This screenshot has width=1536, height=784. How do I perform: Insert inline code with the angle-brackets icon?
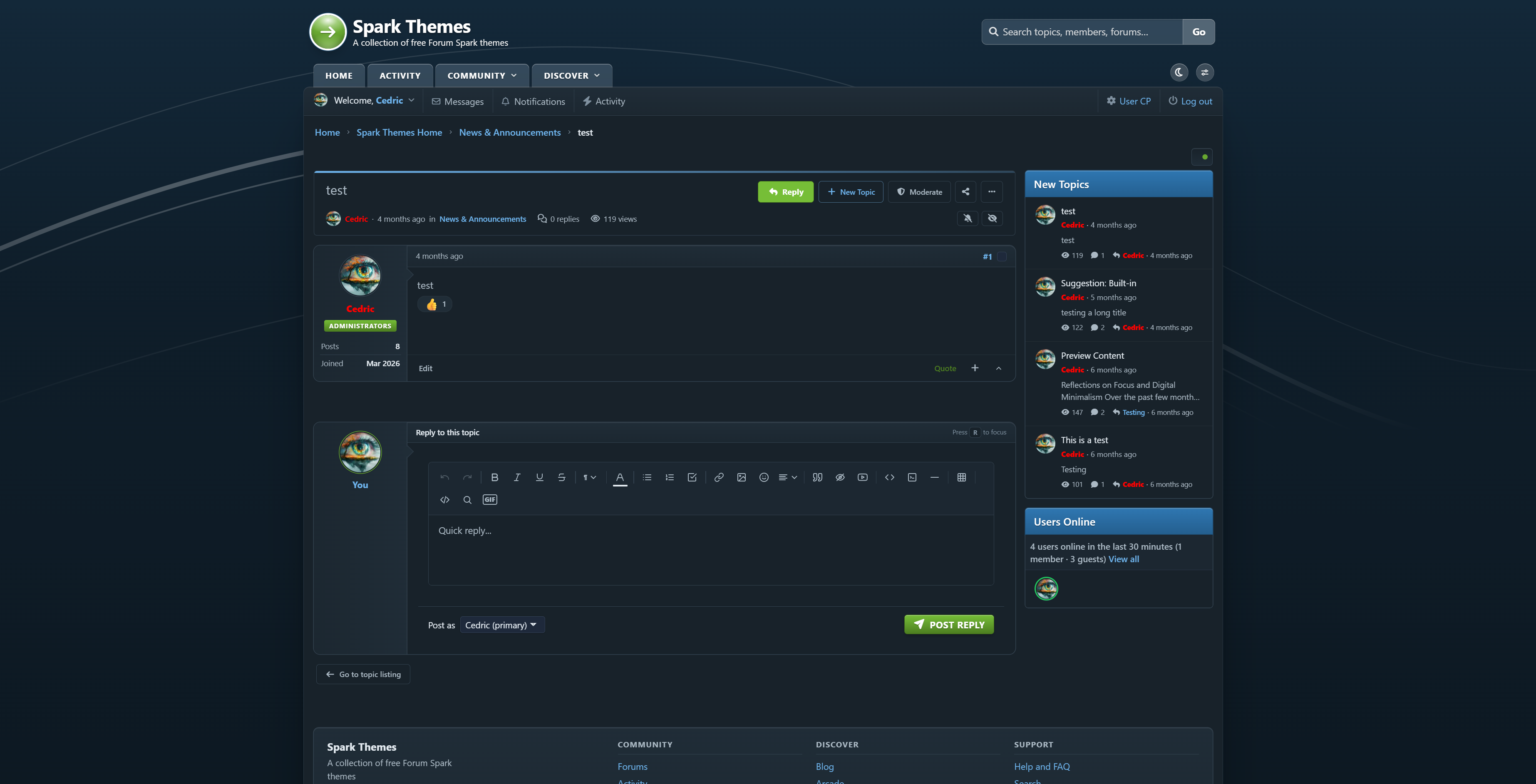890,477
